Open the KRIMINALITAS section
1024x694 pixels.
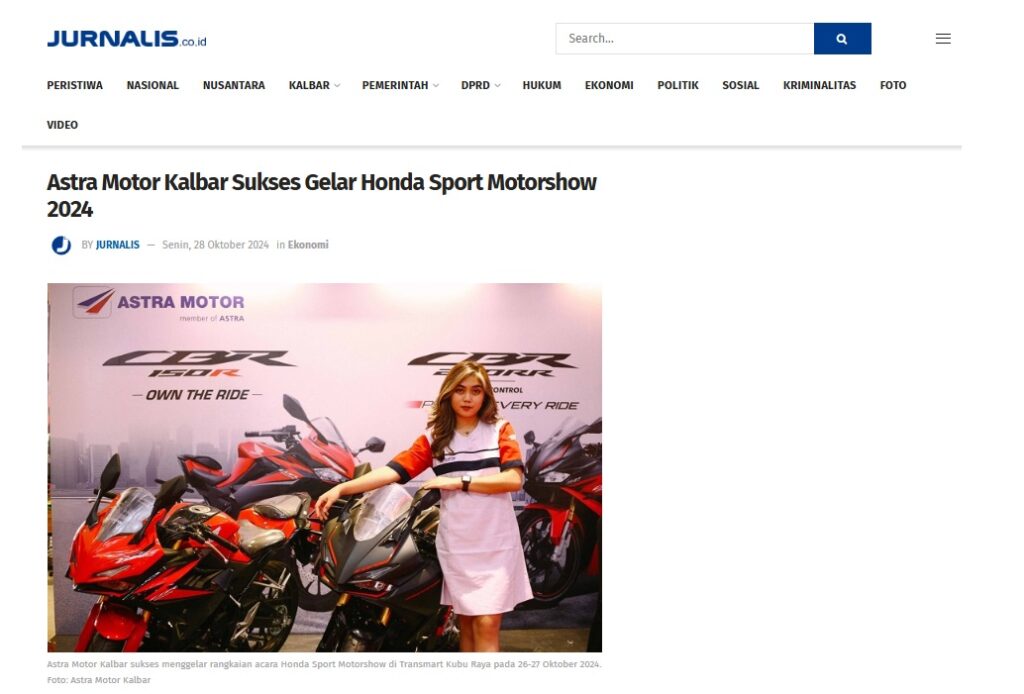click(x=819, y=86)
